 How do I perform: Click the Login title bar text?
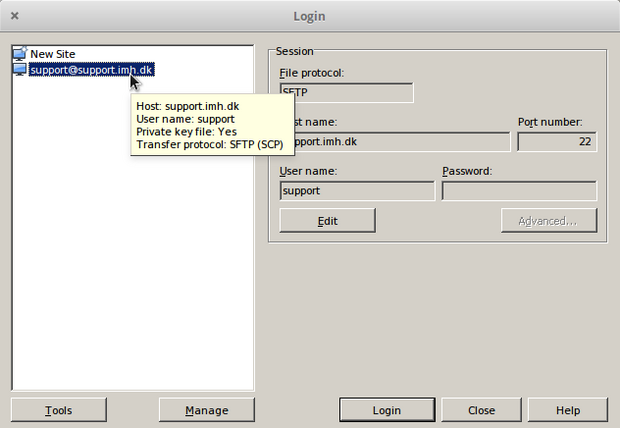309,16
